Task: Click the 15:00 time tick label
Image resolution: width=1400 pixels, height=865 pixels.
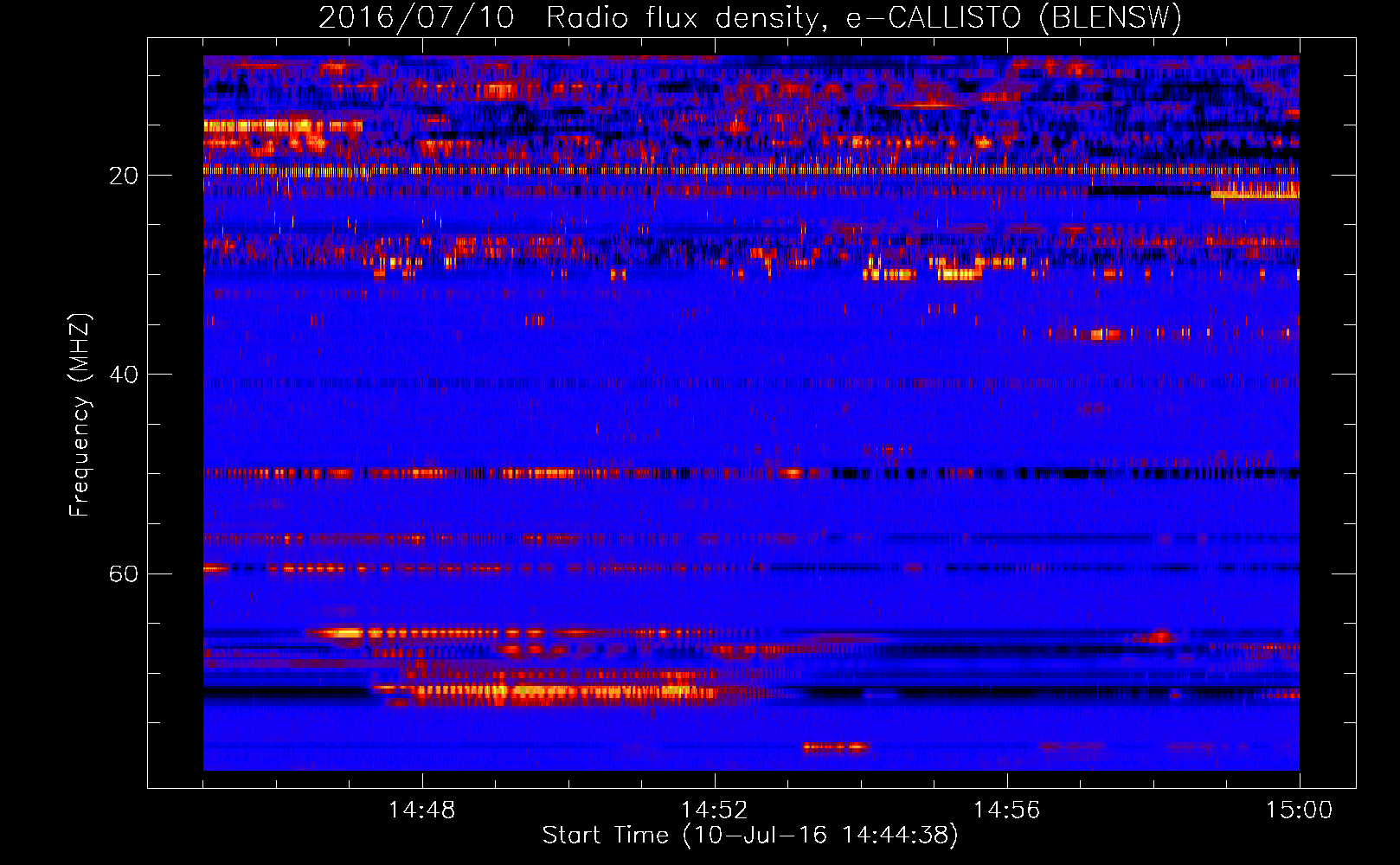Action: pos(1300,811)
